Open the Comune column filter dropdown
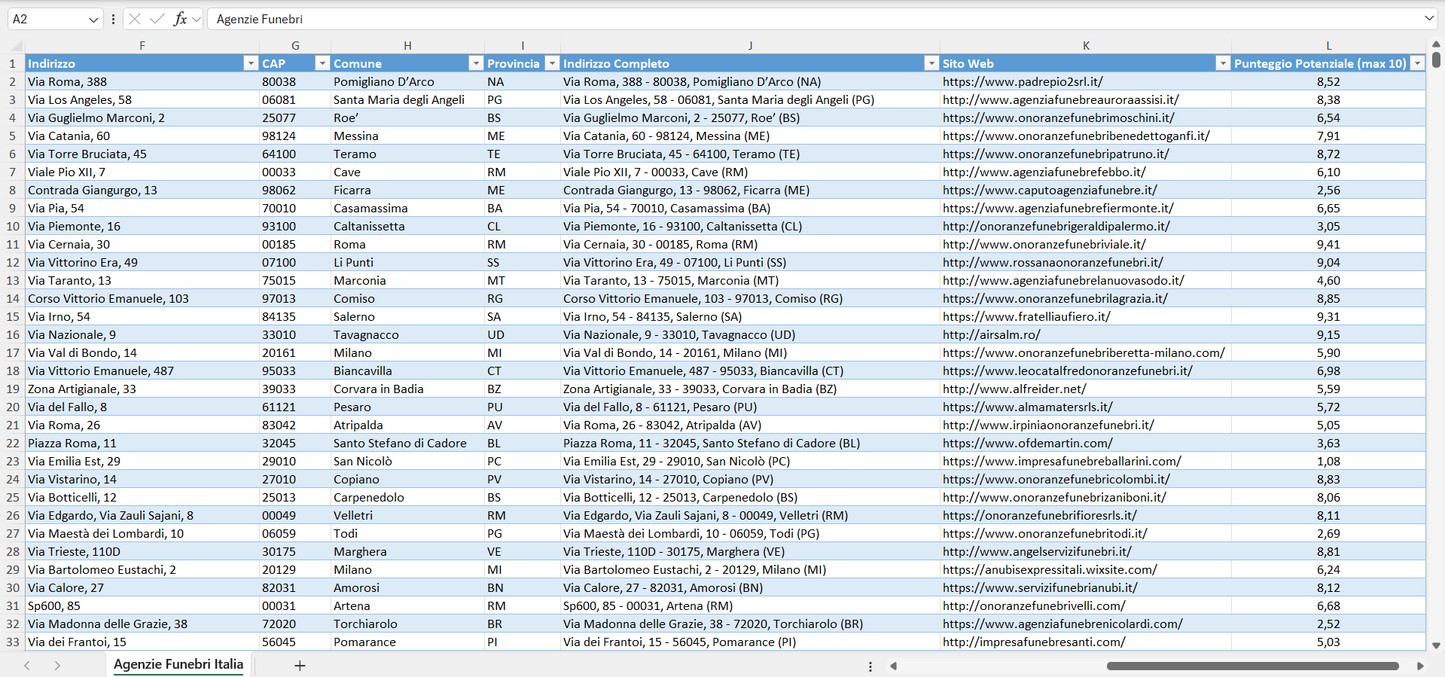1445x677 pixels. coord(475,64)
